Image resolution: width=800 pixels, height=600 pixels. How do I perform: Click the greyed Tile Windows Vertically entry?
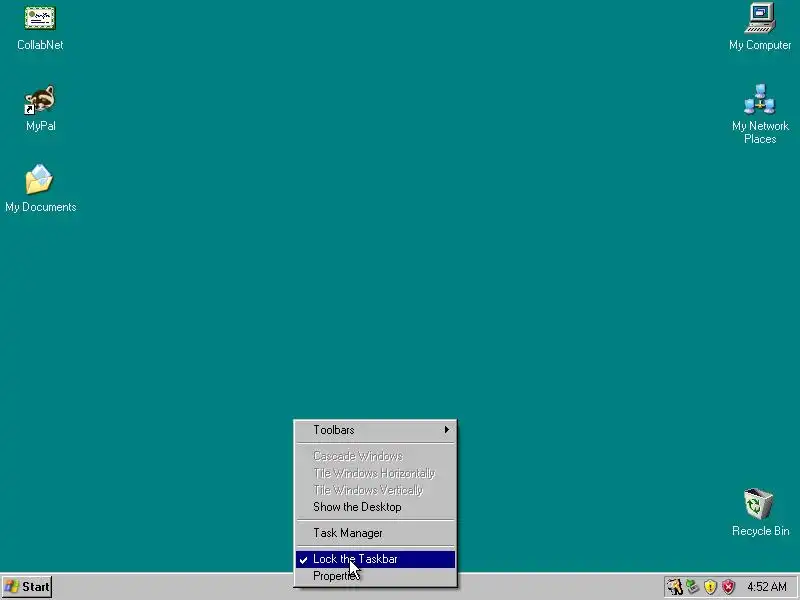(376, 490)
